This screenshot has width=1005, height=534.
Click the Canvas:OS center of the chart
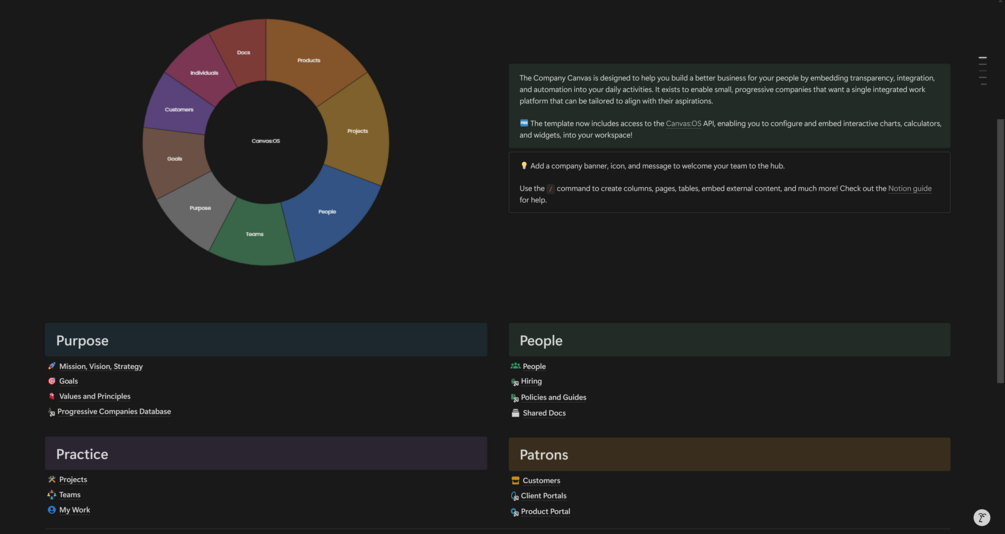tap(266, 141)
